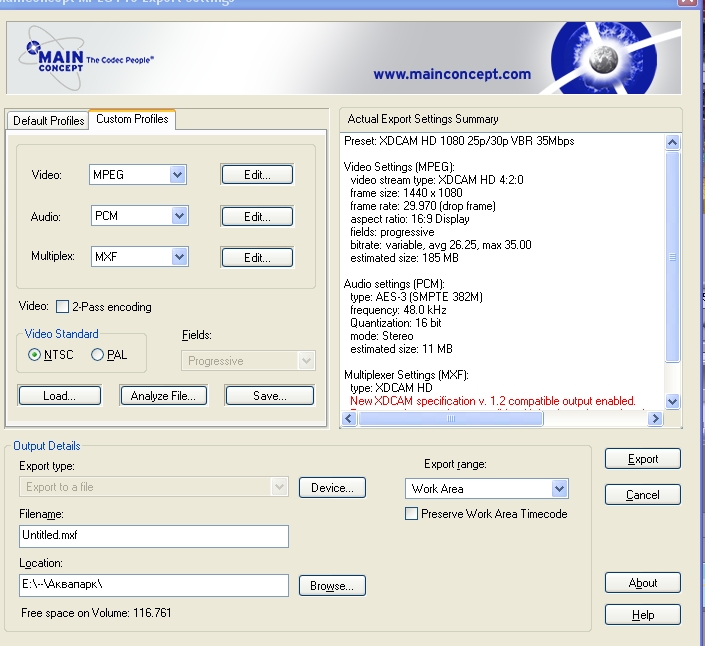Toggle Preserve Work Area Timecode
Viewport: 705px width, 646px height.
click(411, 514)
